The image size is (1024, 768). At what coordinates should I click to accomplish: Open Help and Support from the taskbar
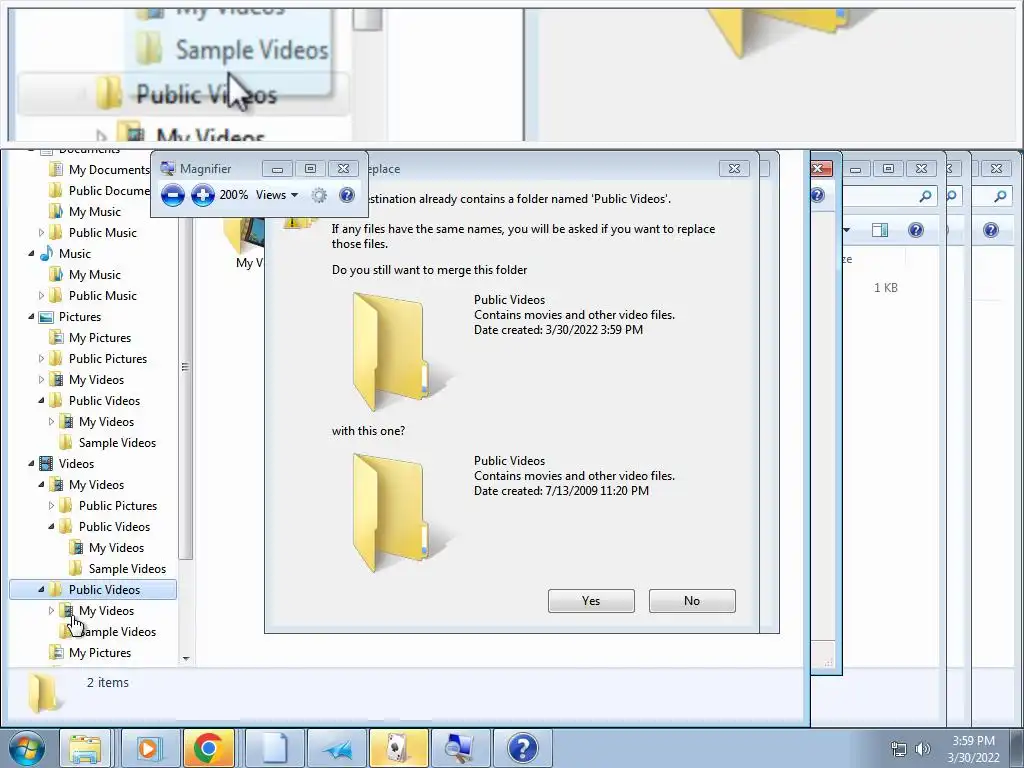(522, 748)
